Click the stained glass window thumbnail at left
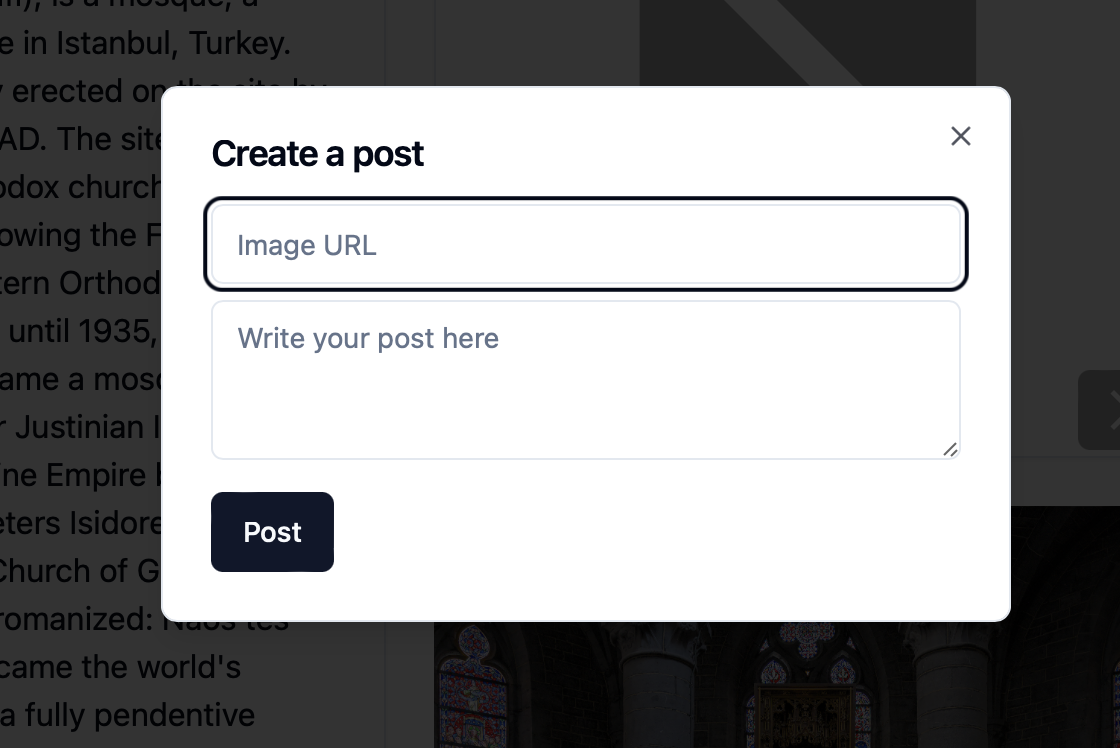 pyautogui.click(x=473, y=686)
